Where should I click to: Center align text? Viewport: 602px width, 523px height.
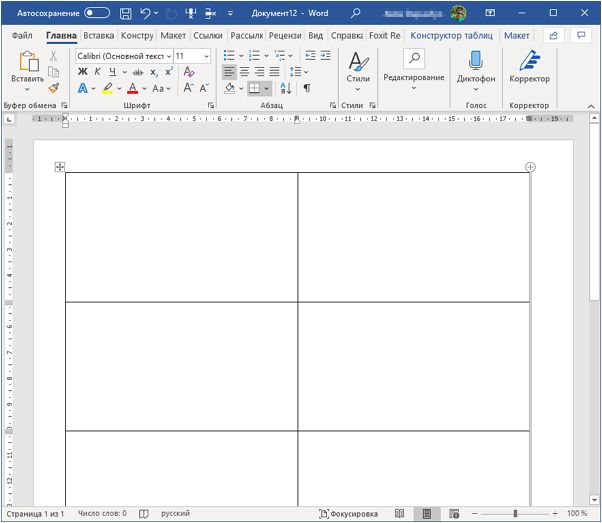coord(245,72)
